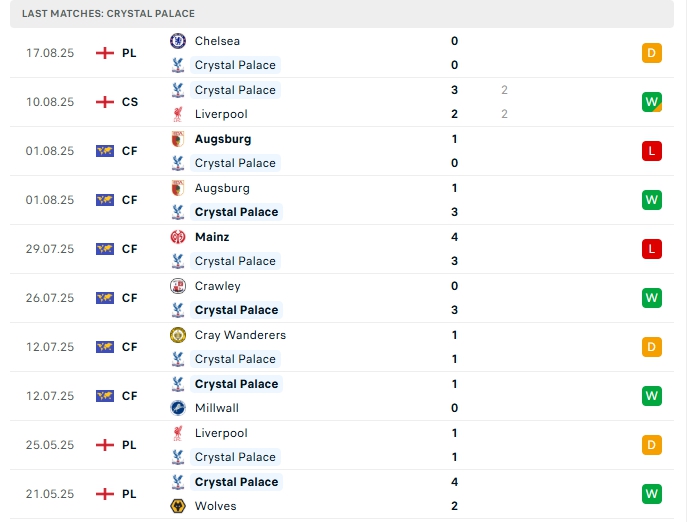Click the world flag icon for 29.07.25
Screen dimensions: 687x522
(x=105, y=249)
